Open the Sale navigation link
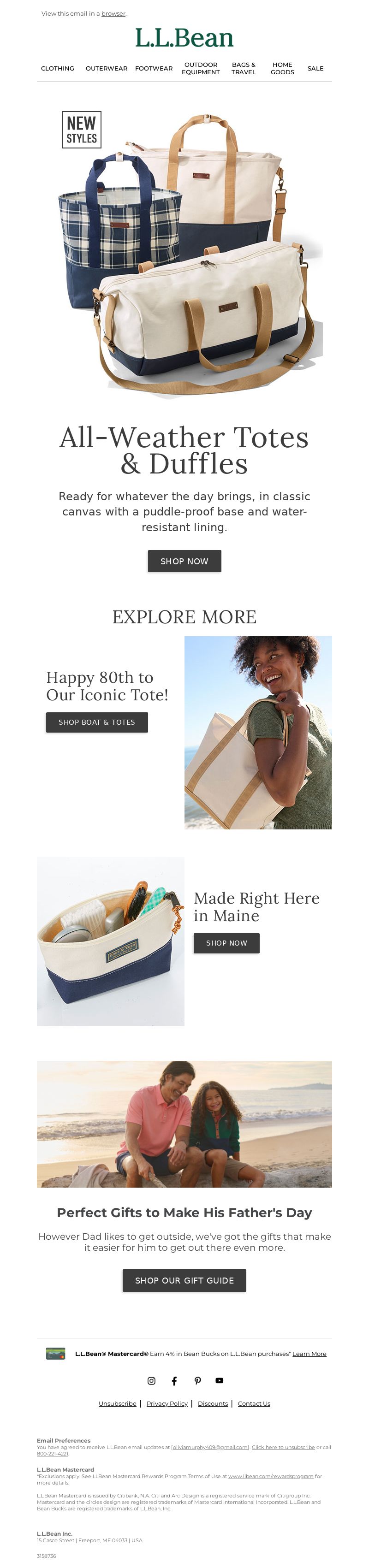The height and width of the screenshot is (1568, 369). point(315,69)
